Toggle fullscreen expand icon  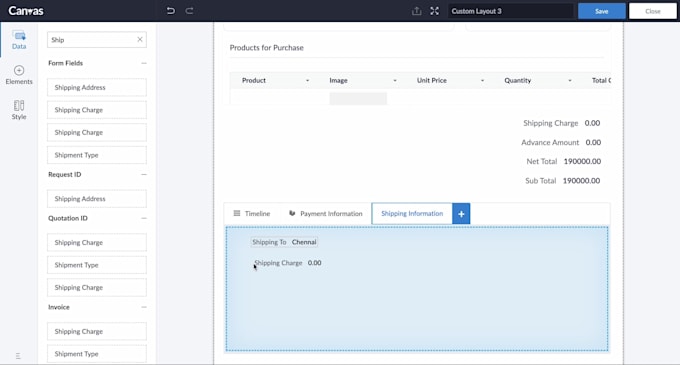point(435,11)
